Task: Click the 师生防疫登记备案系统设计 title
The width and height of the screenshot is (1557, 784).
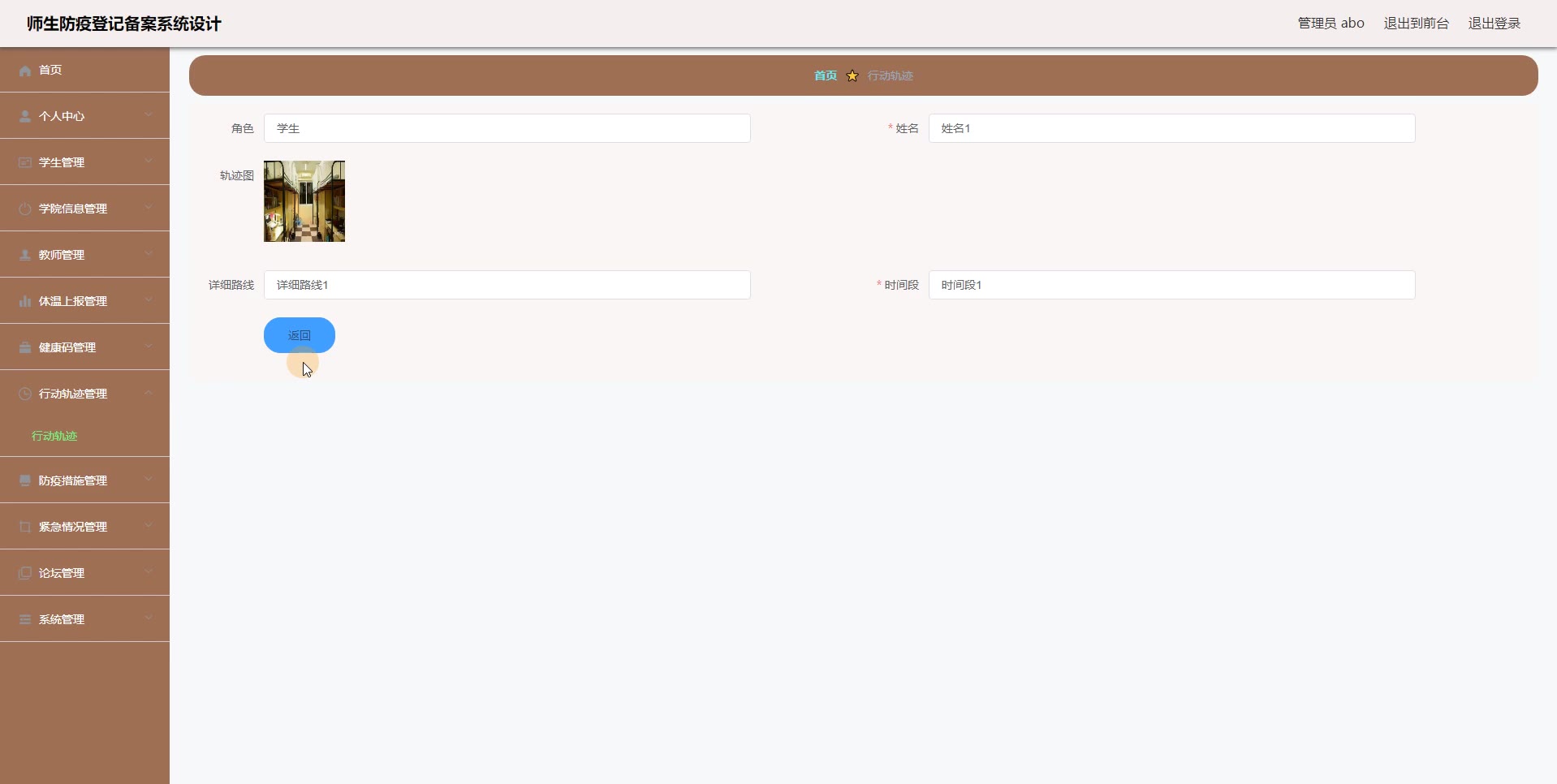Action: point(124,24)
